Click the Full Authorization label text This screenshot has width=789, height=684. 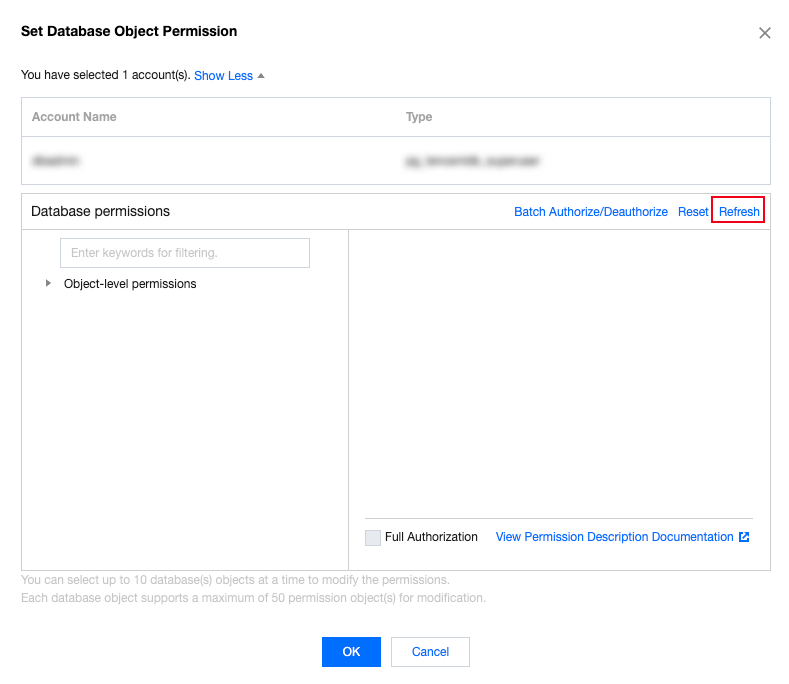(x=431, y=537)
